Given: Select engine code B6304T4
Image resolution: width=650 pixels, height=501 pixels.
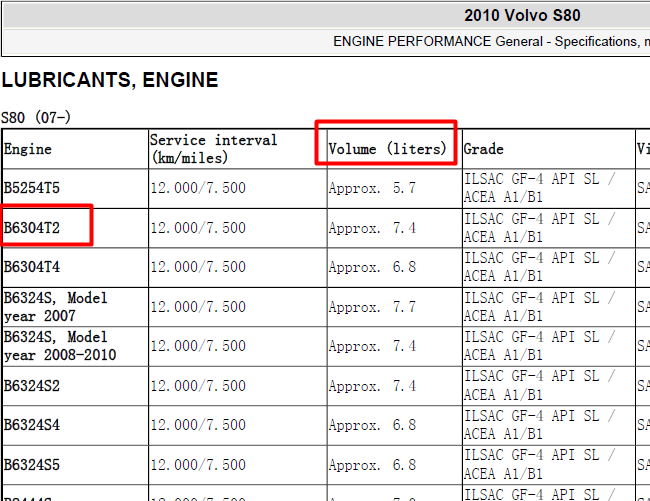Looking at the screenshot, I should point(32,267).
